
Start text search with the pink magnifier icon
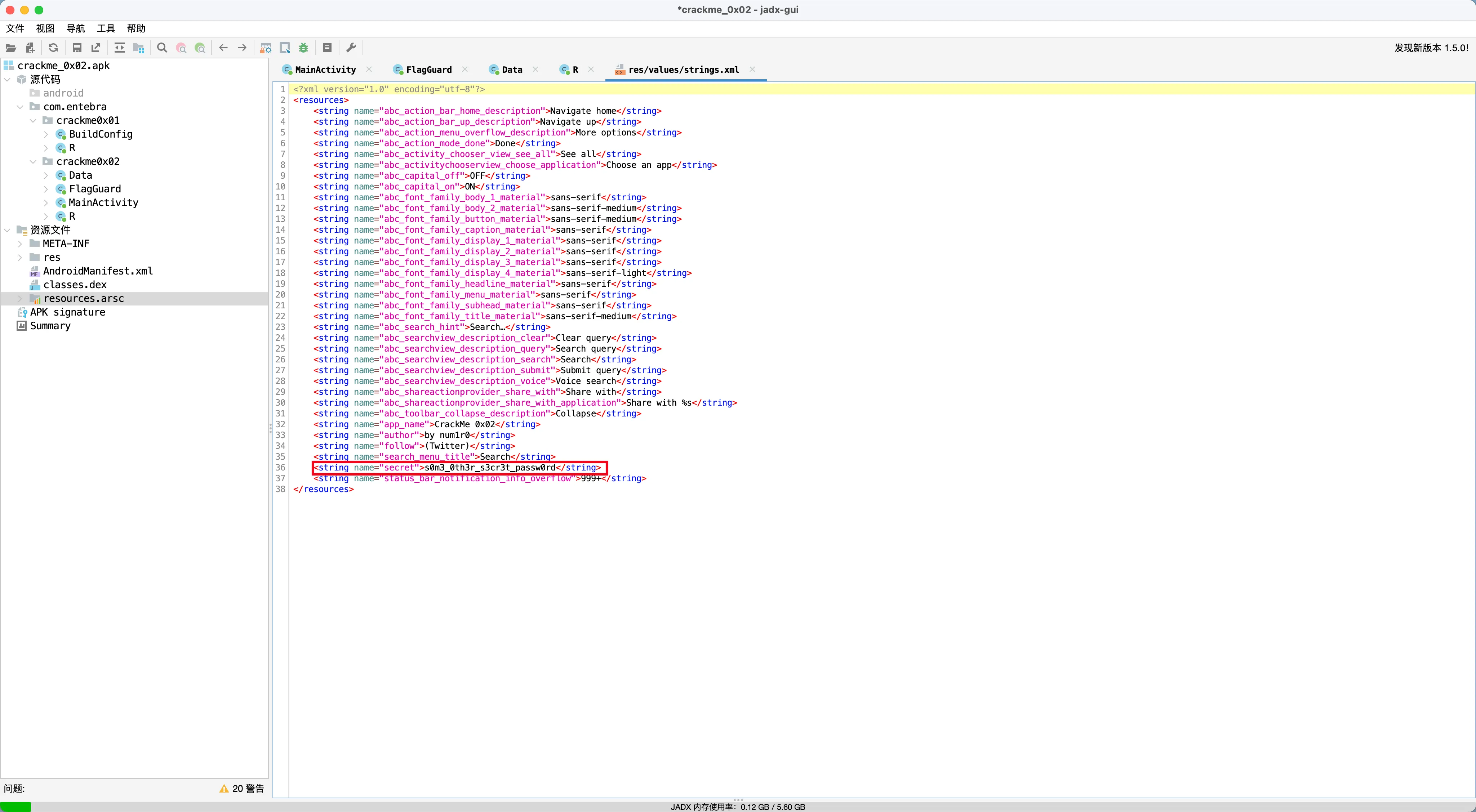(181, 48)
